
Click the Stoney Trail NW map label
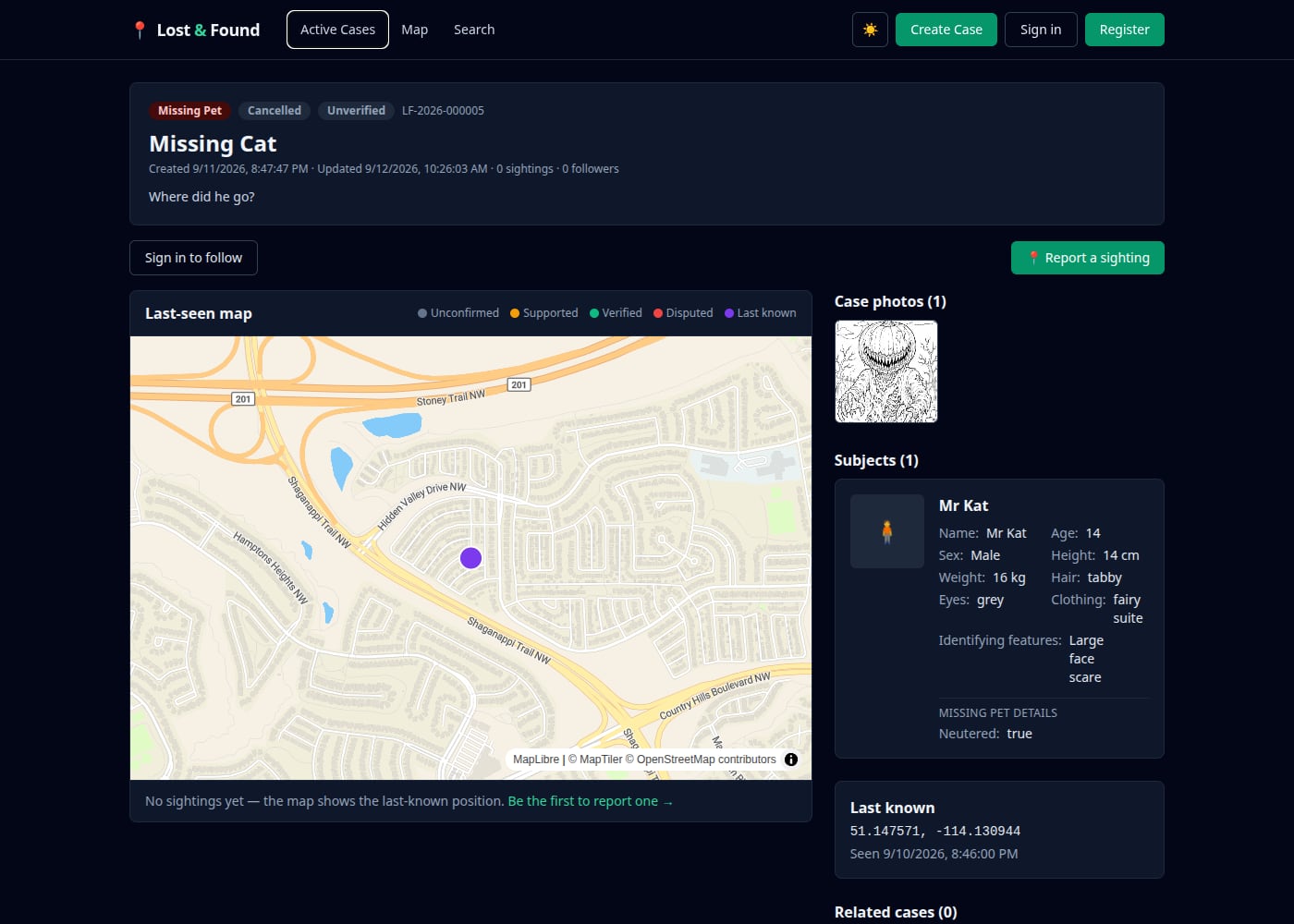tap(450, 398)
